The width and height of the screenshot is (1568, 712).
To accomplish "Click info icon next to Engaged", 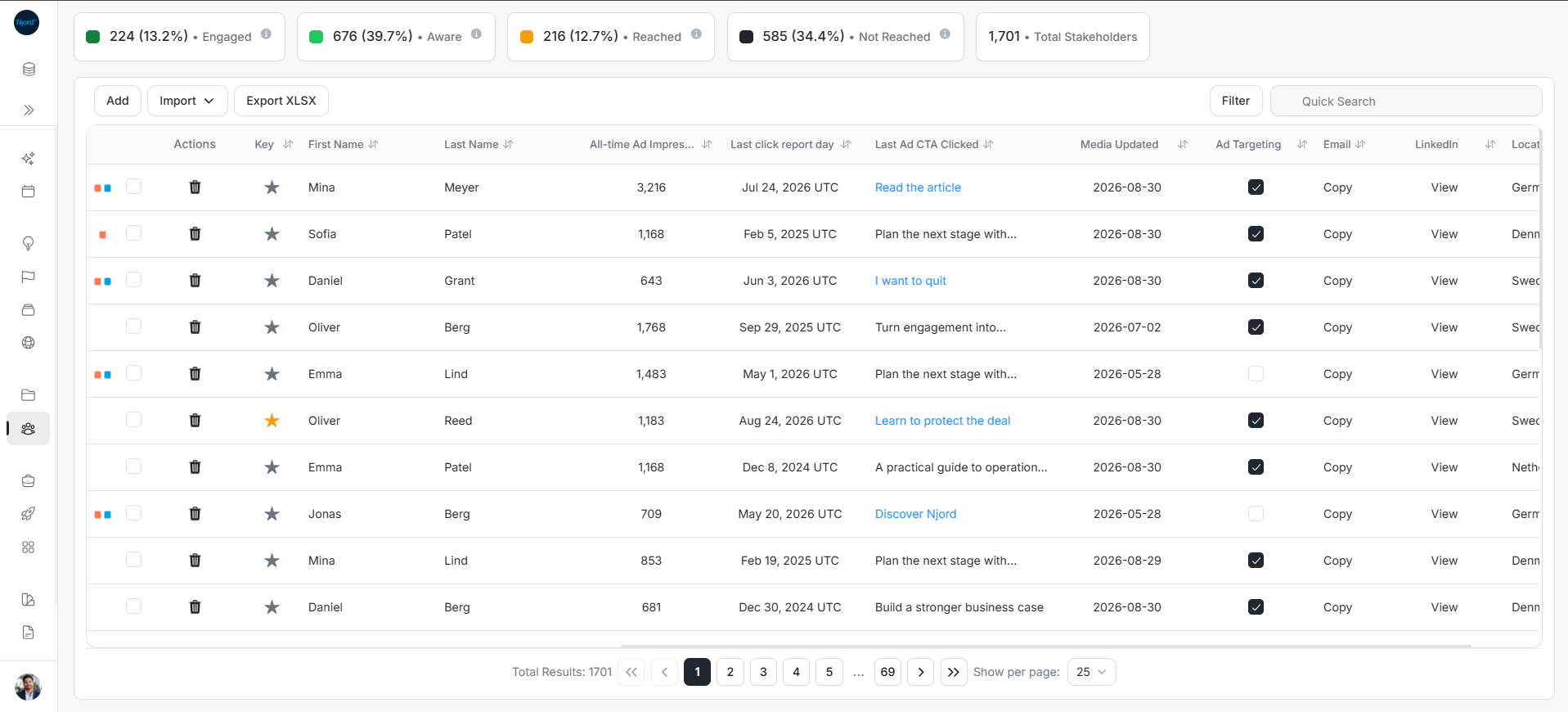I will point(266,34).
